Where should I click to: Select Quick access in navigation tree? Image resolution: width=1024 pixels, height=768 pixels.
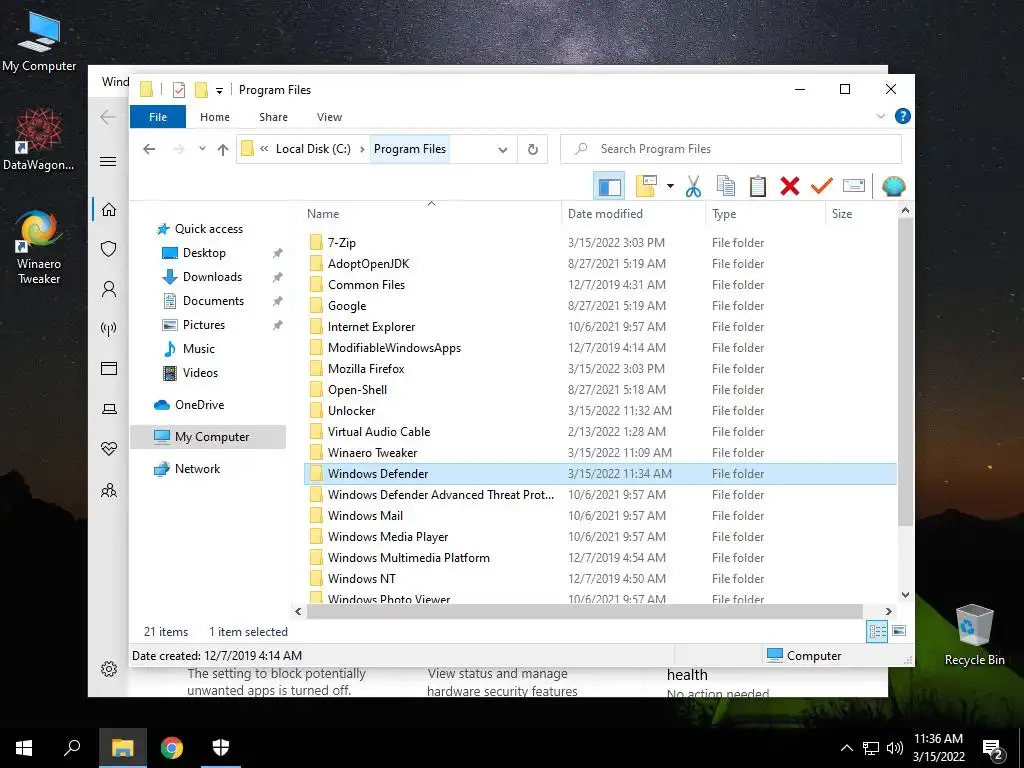point(208,229)
